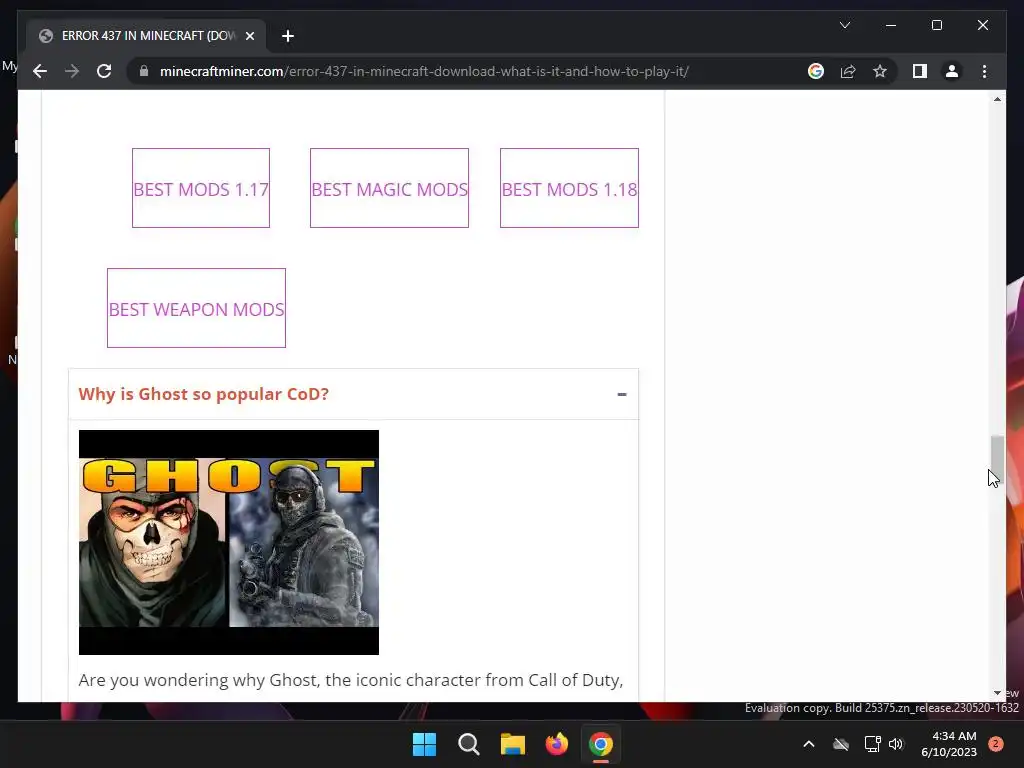Open File Explorer from the taskbar

pyautogui.click(x=513, y=744)
